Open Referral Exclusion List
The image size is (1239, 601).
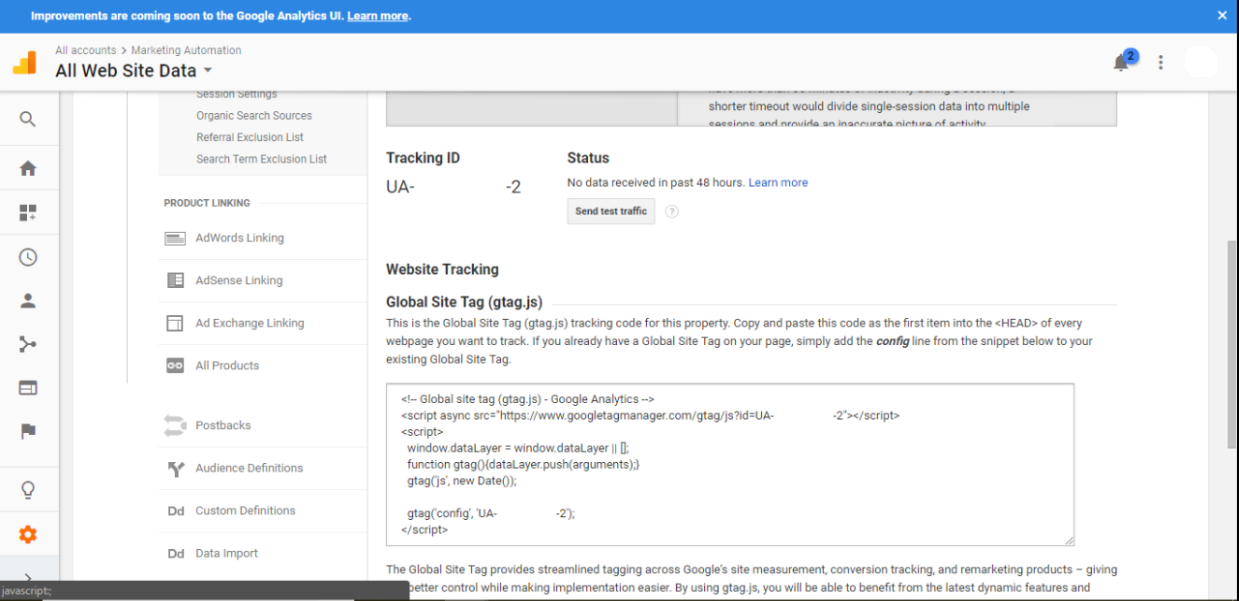(250, 138)
